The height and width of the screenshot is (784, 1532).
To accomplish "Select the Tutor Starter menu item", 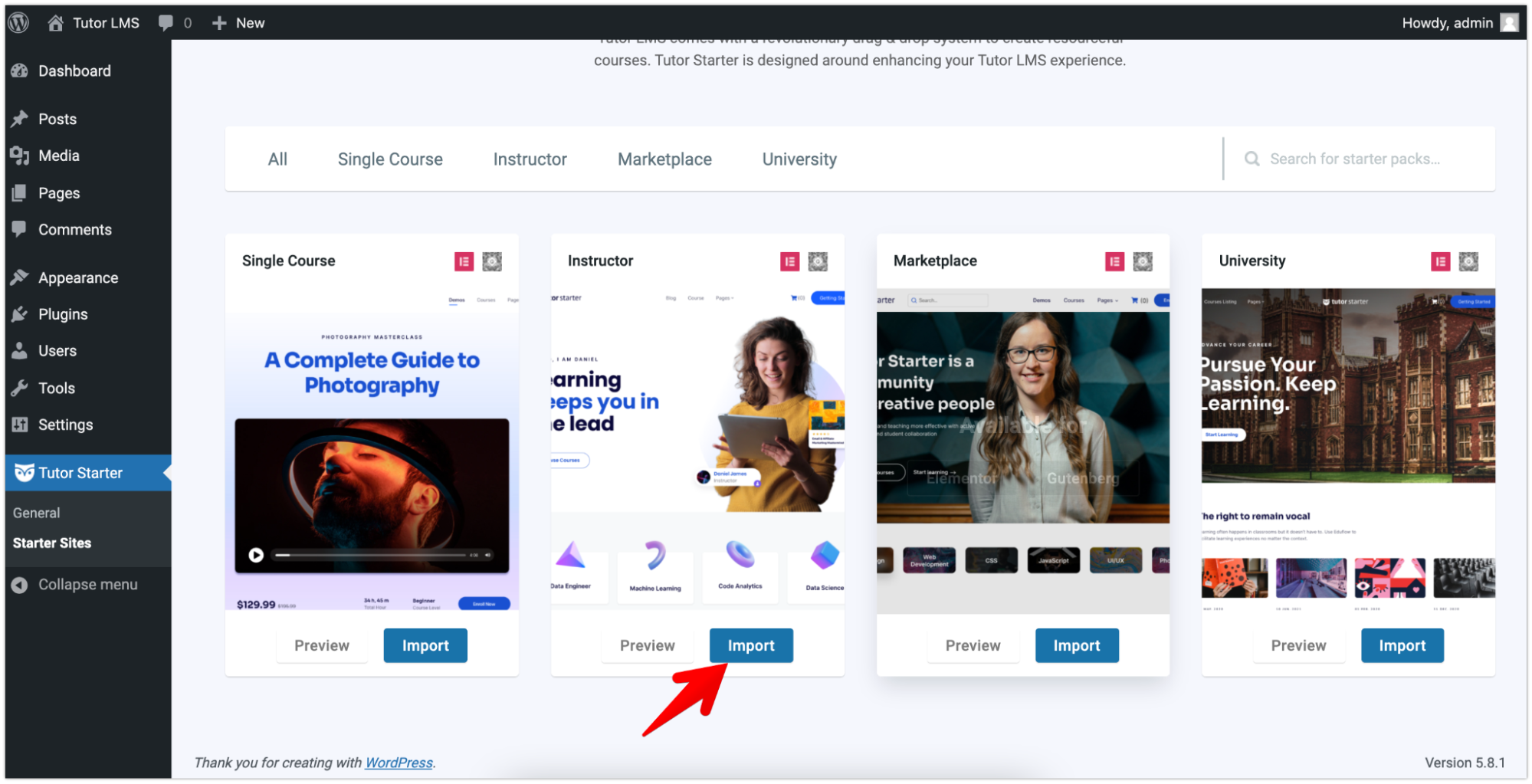I will click(x=87, y=473).
